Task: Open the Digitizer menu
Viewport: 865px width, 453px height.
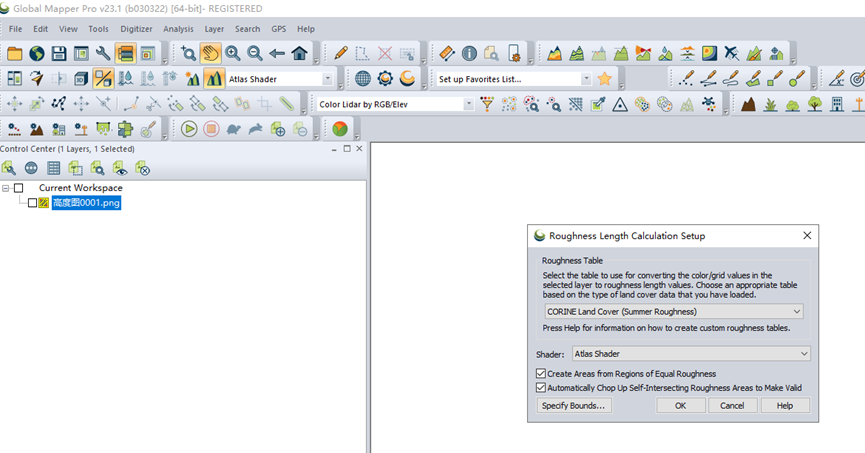Action: (x=136, y=29)
